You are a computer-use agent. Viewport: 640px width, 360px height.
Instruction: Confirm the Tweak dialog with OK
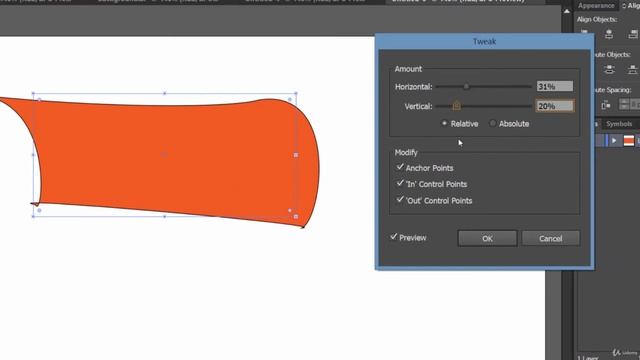pyautogui.click(x=487, y=238)
